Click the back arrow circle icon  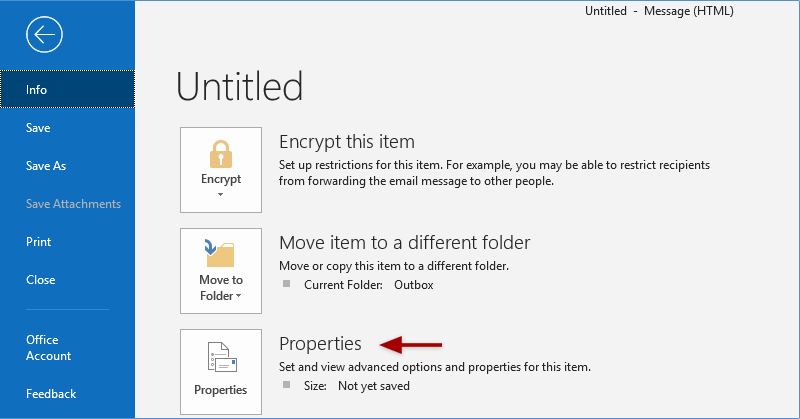[45, 36]
